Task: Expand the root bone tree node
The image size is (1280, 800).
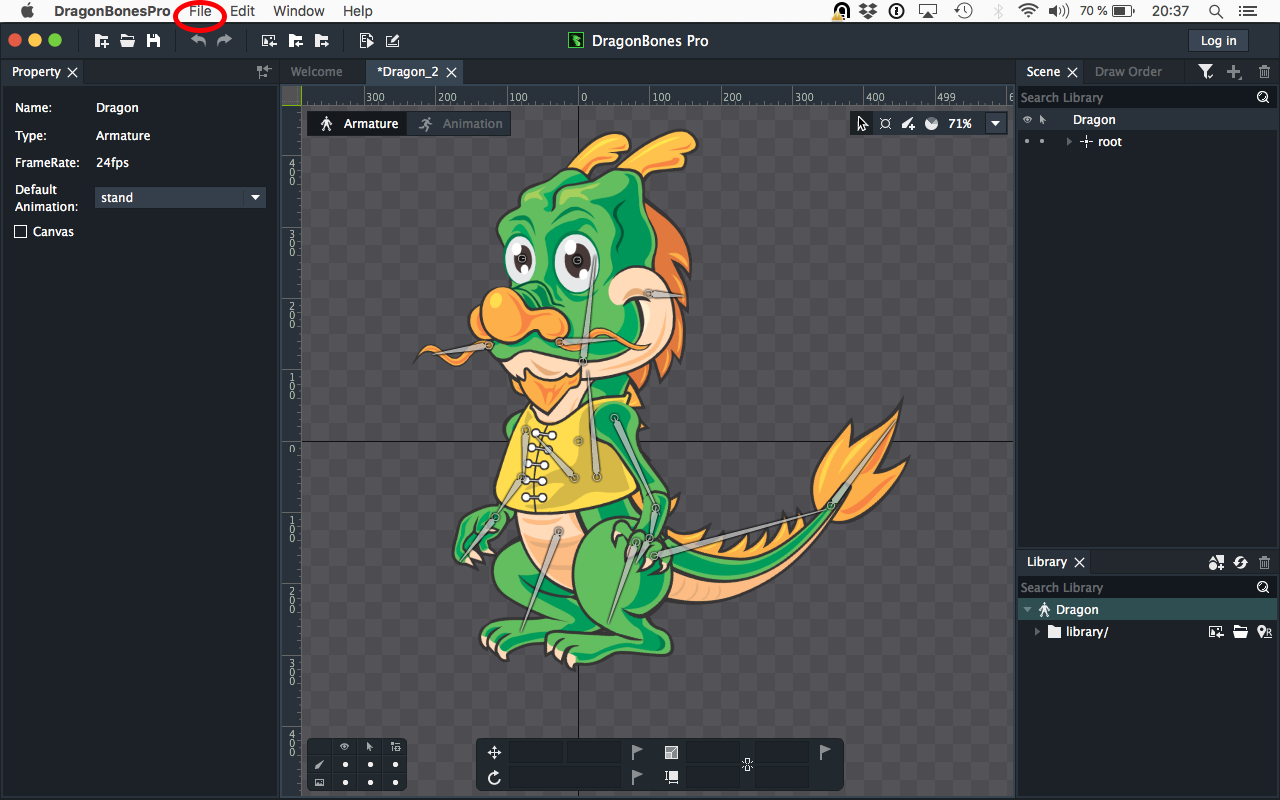Action: pyautogui.click(x=1069, y=142)
